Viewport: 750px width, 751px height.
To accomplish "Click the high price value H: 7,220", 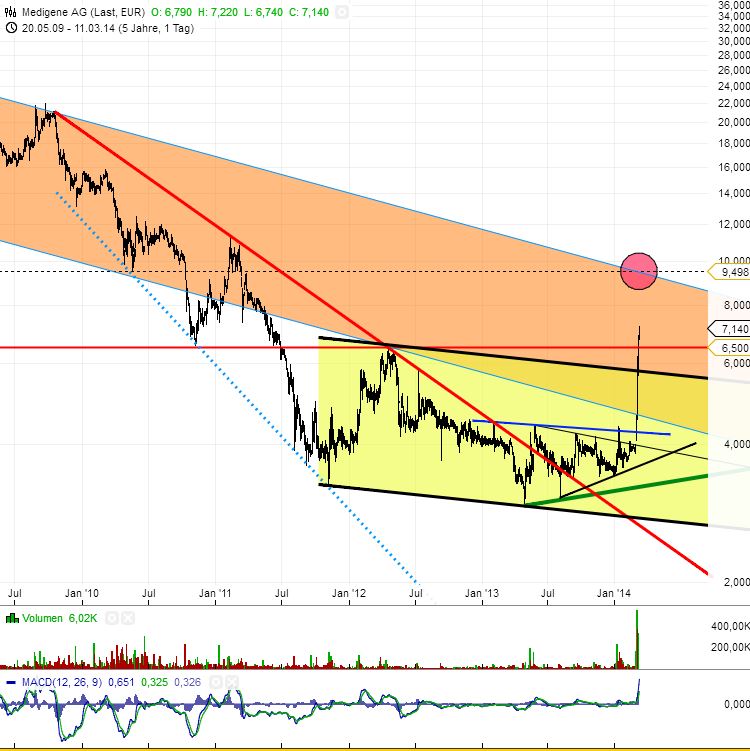I will tap(218, 12).
